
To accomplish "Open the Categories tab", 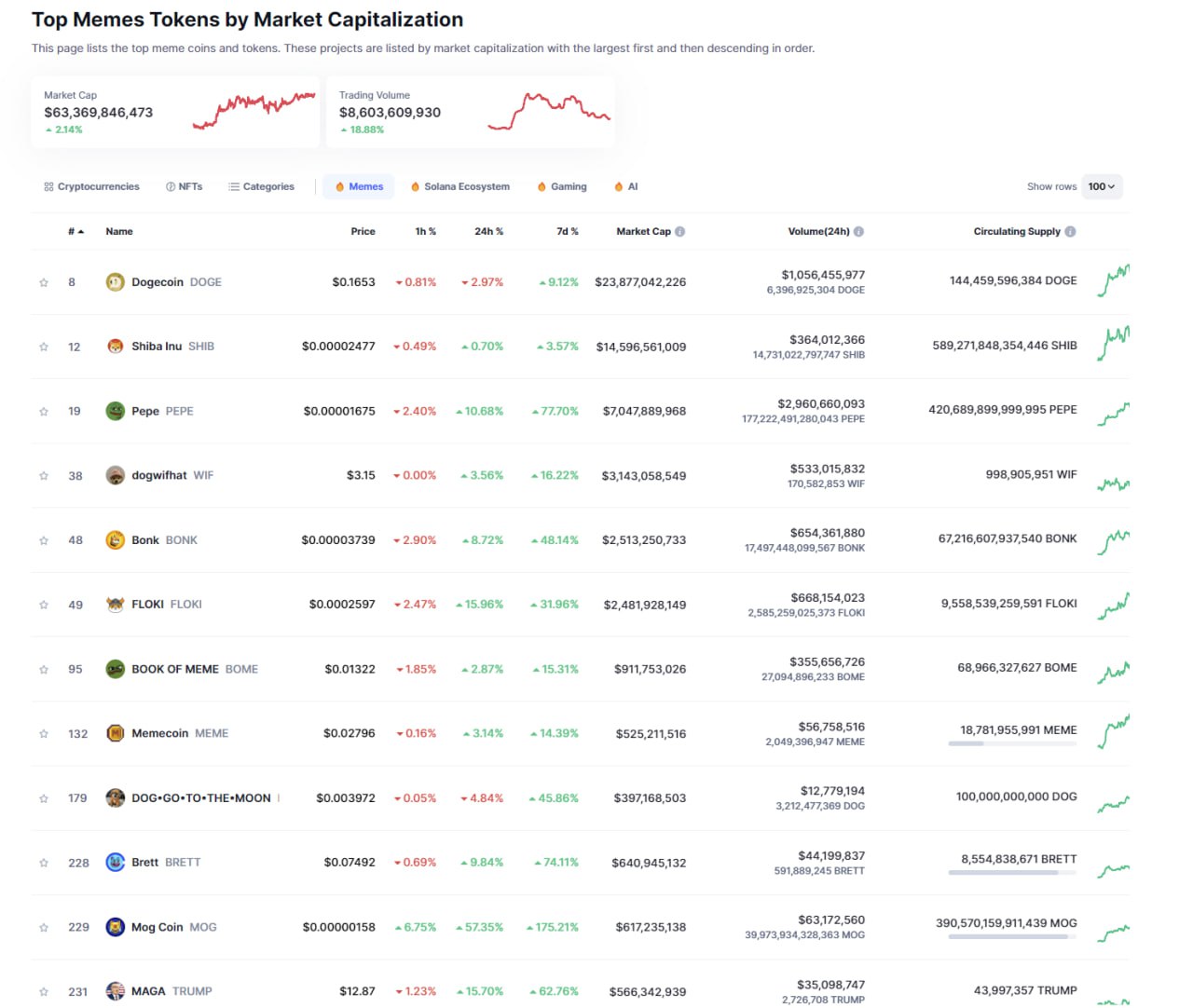I will [x=262, y=187].
